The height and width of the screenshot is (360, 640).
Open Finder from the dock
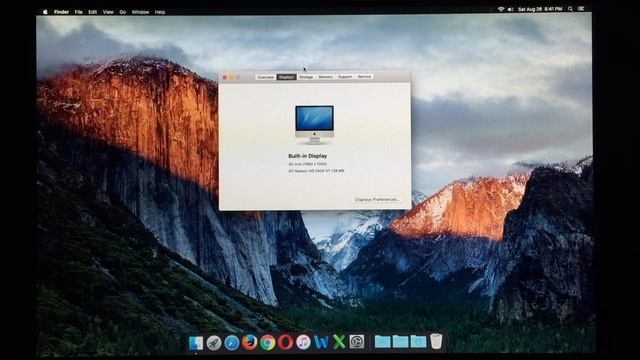[196, 343]
